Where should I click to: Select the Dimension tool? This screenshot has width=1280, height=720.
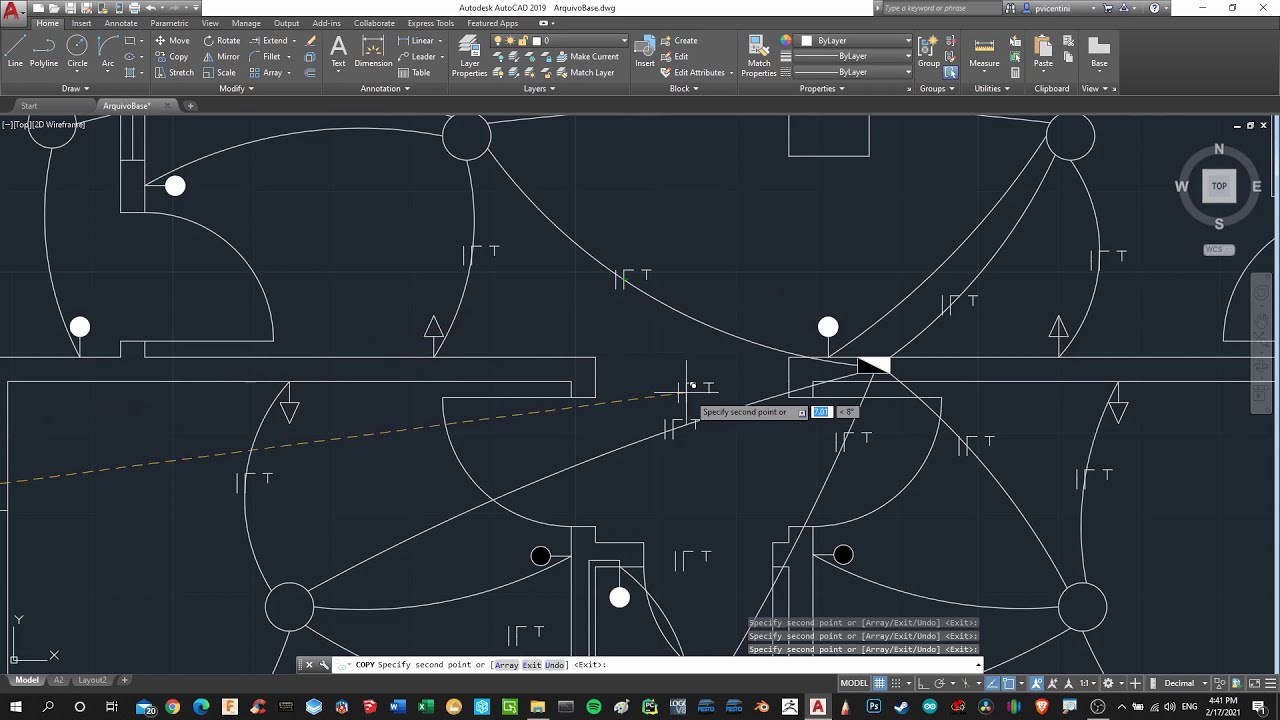373,52
